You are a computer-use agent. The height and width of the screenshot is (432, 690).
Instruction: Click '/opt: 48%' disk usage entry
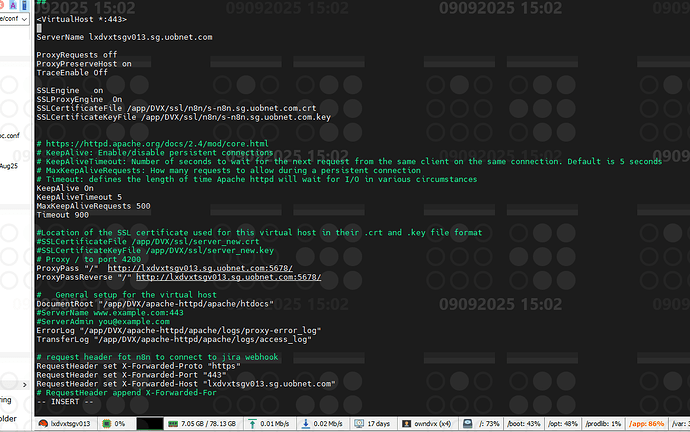tap(563, 424)
